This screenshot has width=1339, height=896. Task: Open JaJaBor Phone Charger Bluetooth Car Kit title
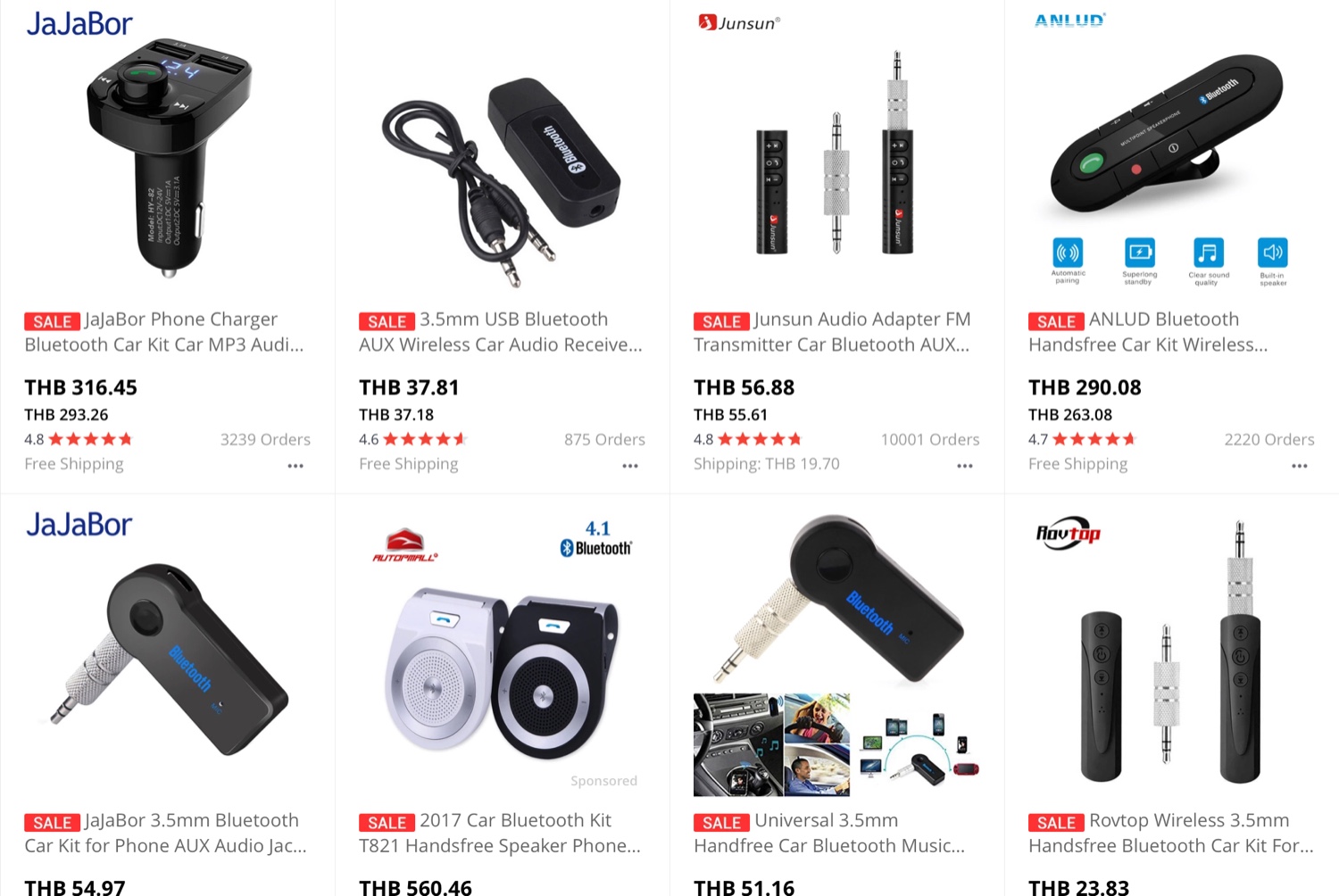(x=165, y=332)
